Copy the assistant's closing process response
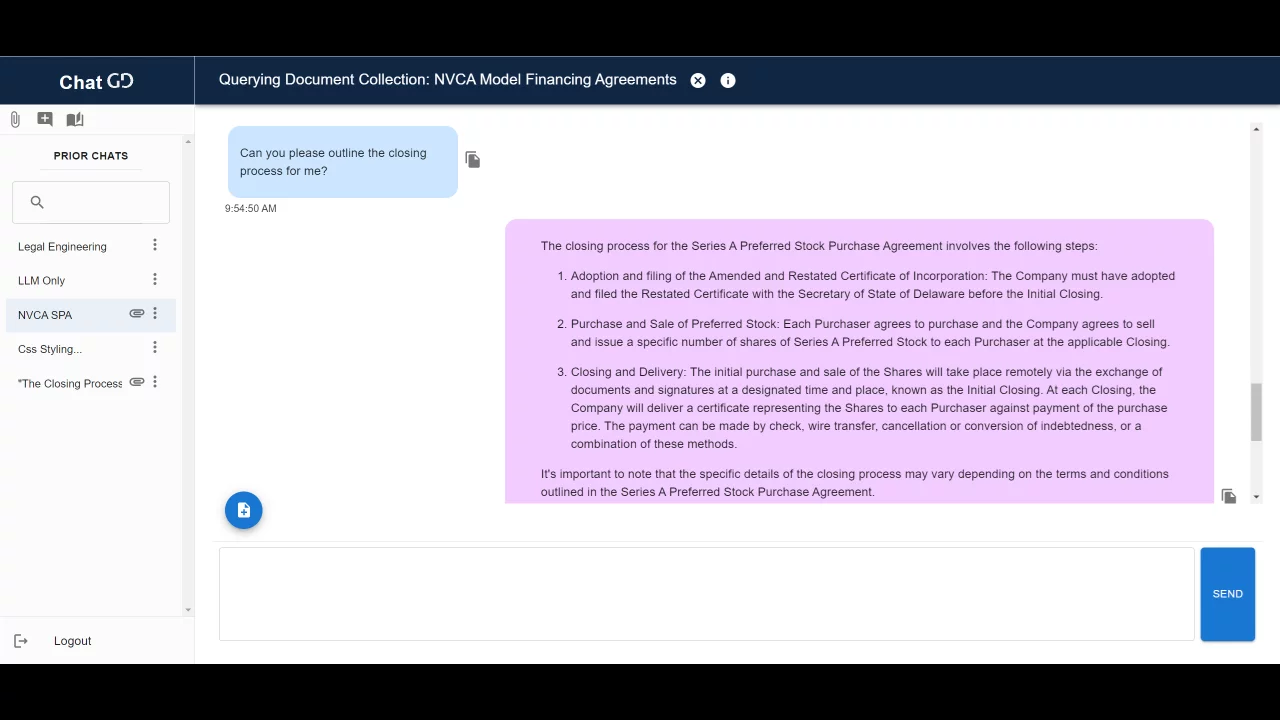The width and height of the screenshot is (1280, 720). coord(1229,496)
